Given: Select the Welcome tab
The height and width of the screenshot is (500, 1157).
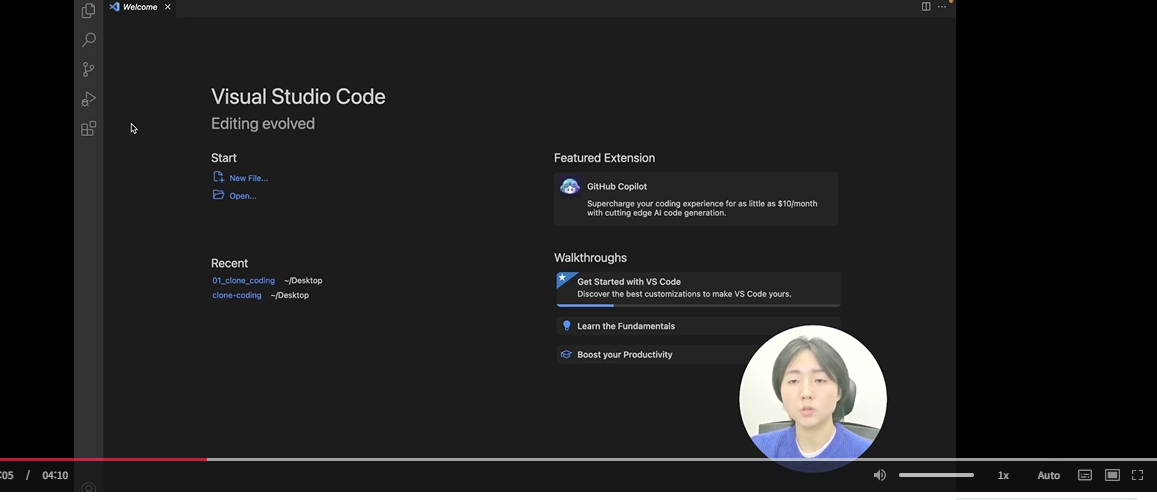Looking at the screenshot, I should tap(140, 7).
